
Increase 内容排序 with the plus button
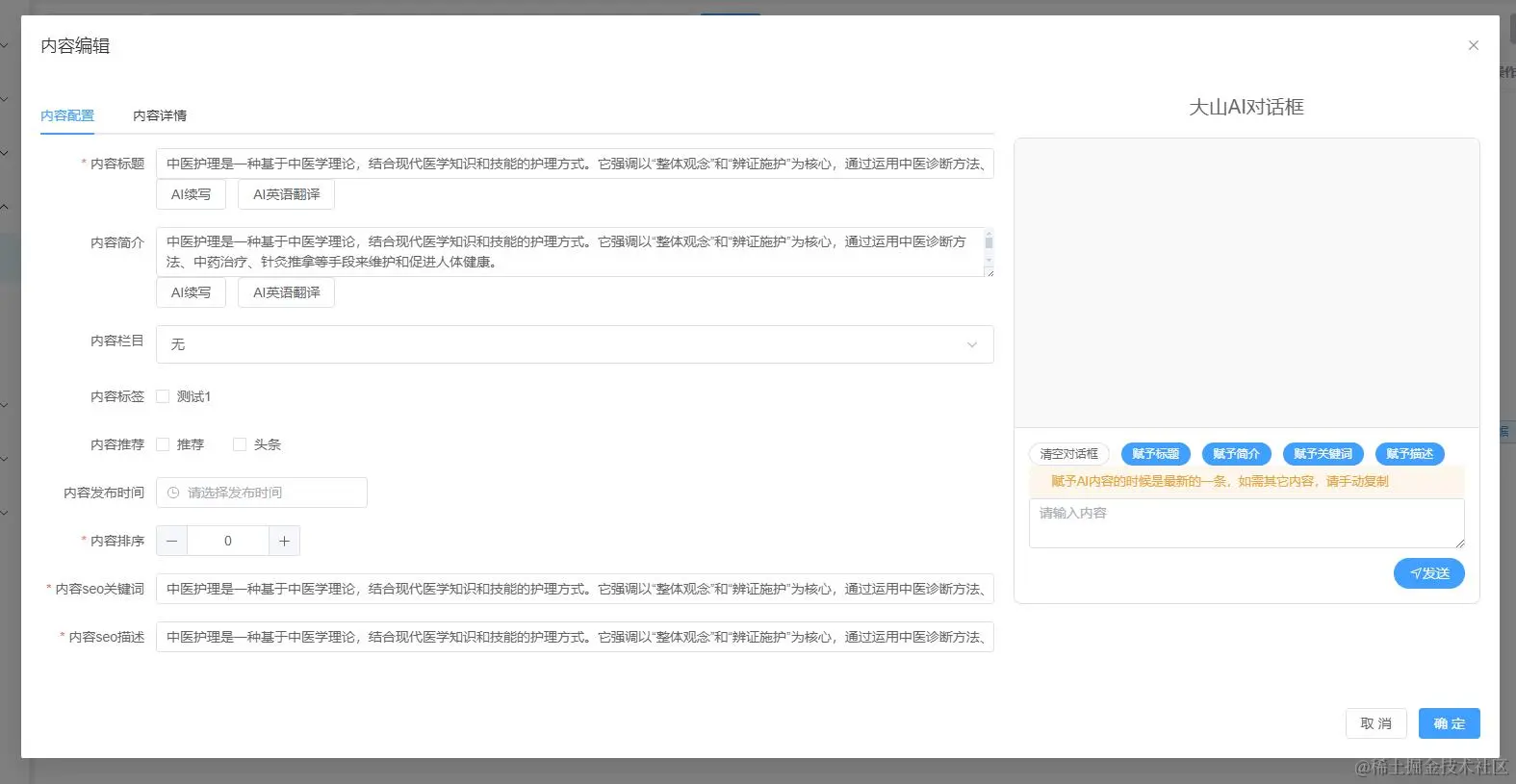click(284, 541)
